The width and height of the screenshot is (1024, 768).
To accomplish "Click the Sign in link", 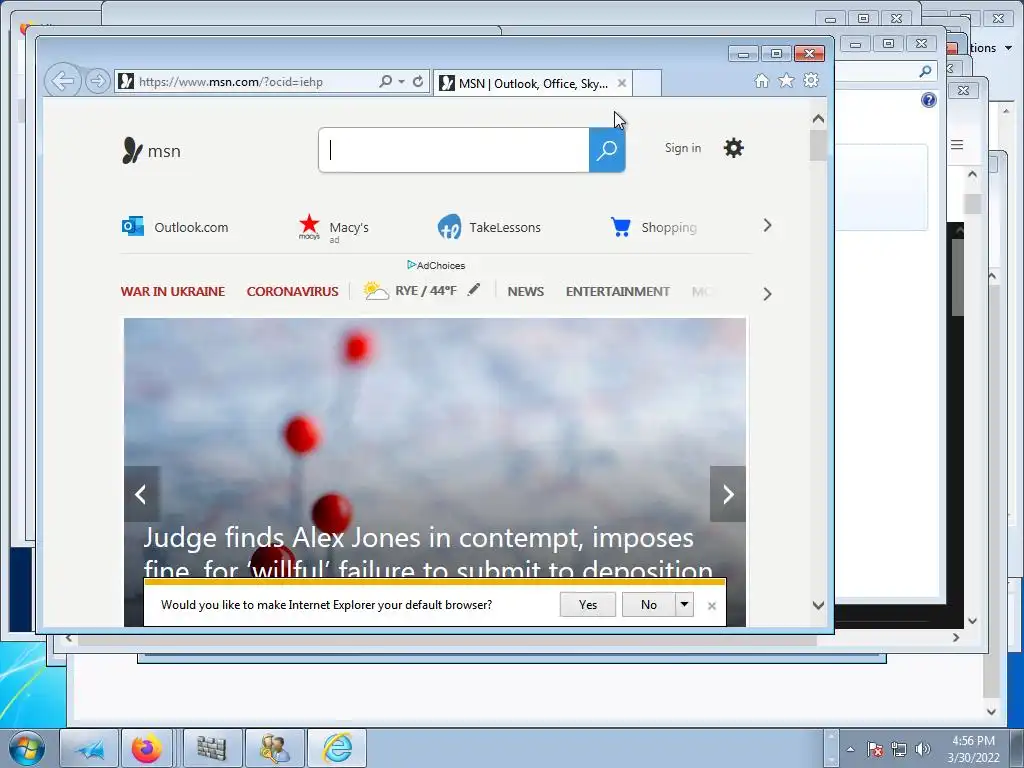I will (682, 148).
